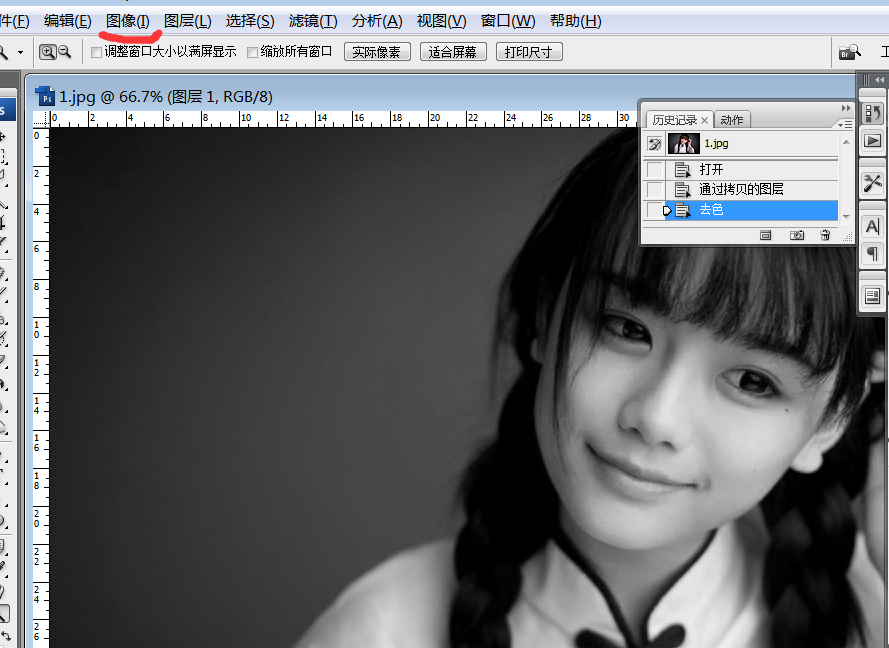Collapse History panel with double-arrow icon

(846, 108)
